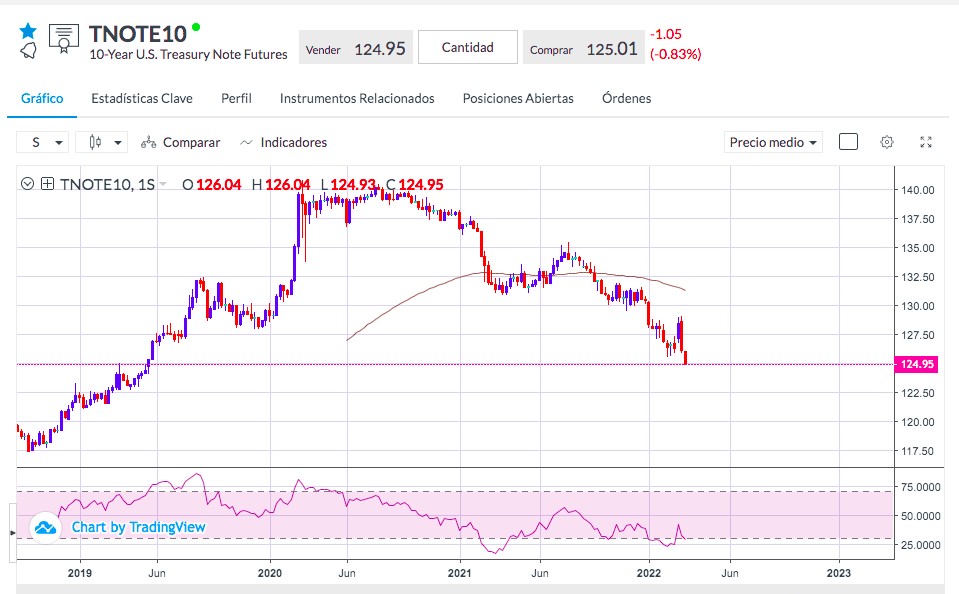The image size is (959, 594).
Task: Click the 124.95 current price label
Action: pos(916,364)
